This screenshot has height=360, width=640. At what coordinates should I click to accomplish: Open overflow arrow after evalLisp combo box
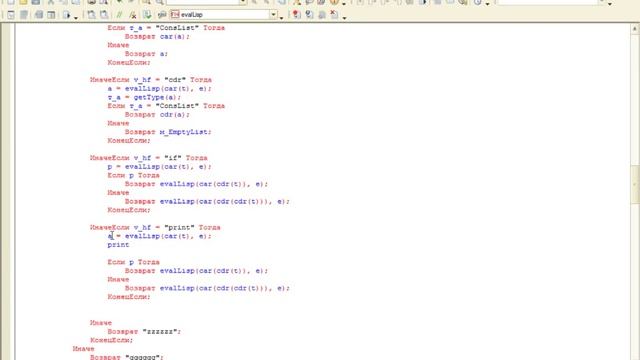tap(282, 18)
